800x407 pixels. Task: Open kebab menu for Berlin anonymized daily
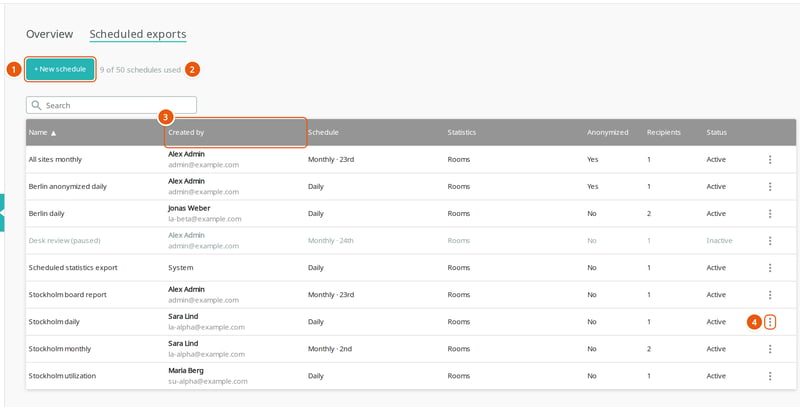click(770, 187)
